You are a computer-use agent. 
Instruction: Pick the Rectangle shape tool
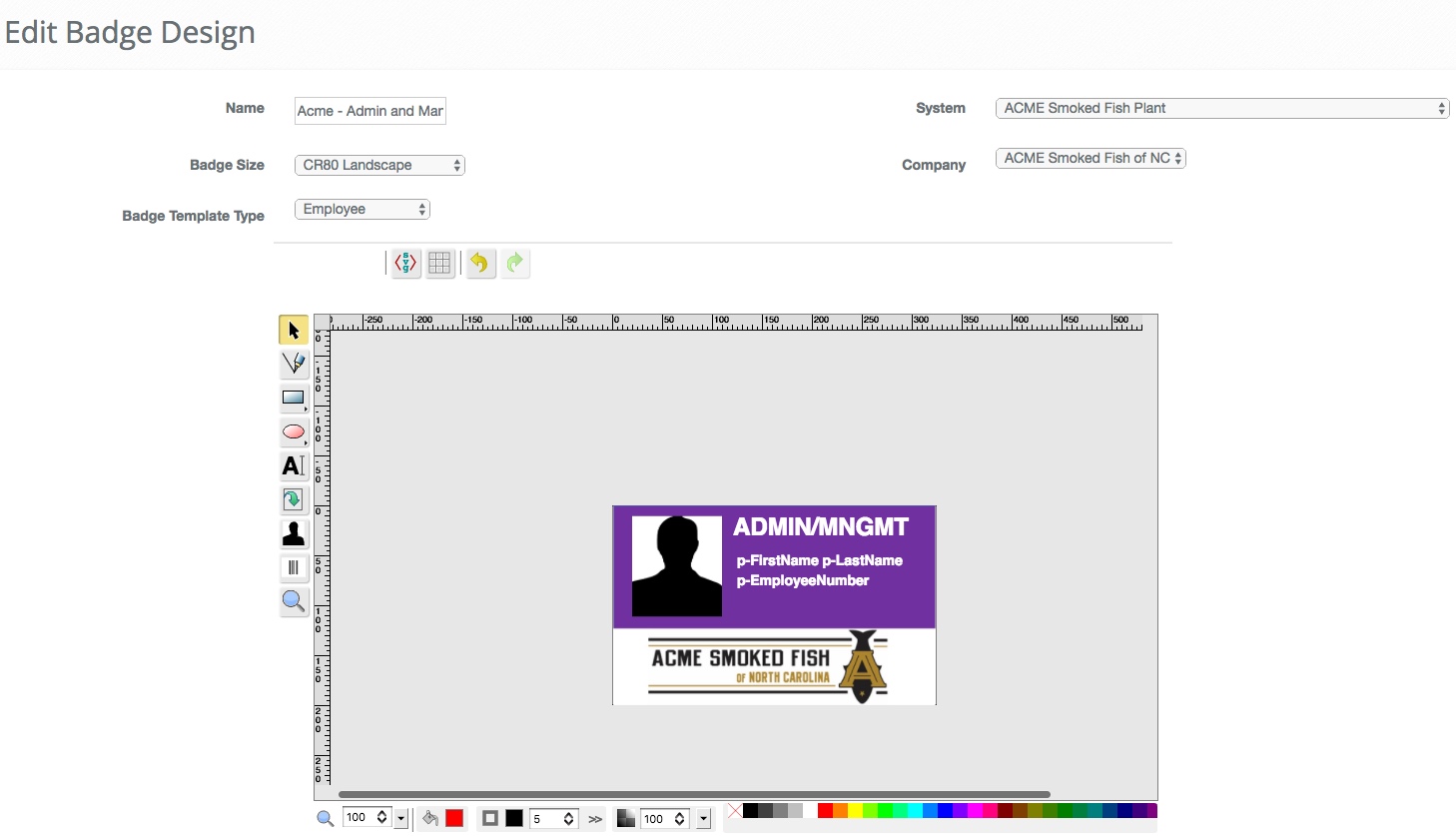coord(294,398)
